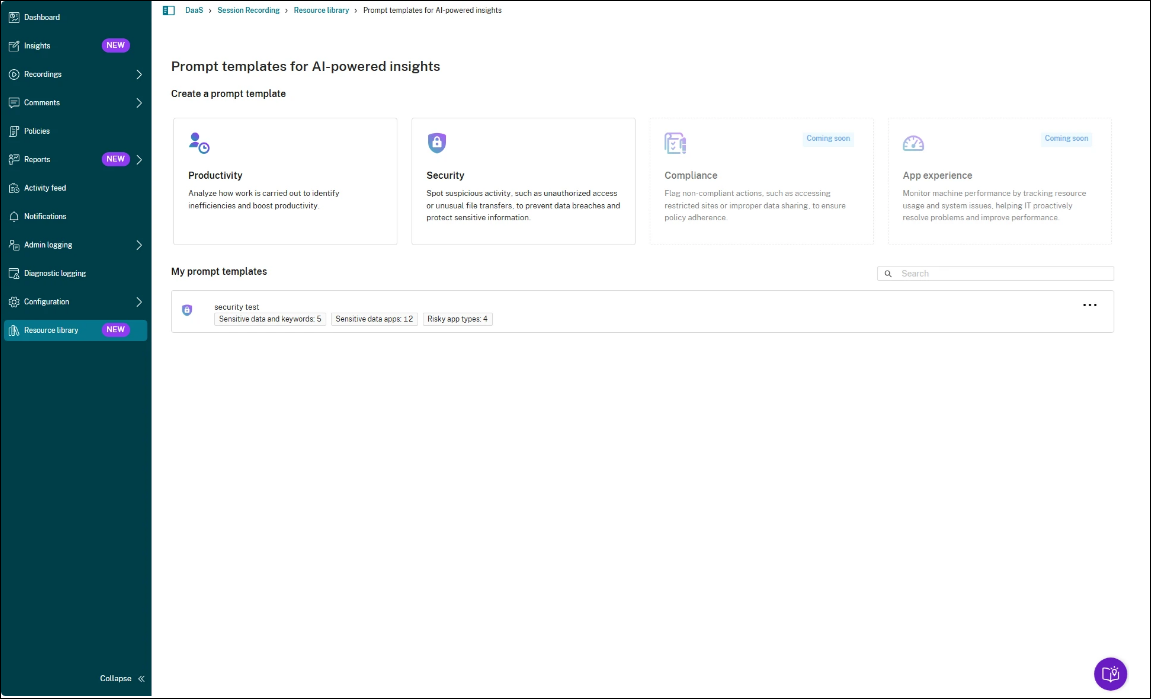
Task: Click the 'Sensitive data and keywords: 5' tag
Action: (270, 319)
